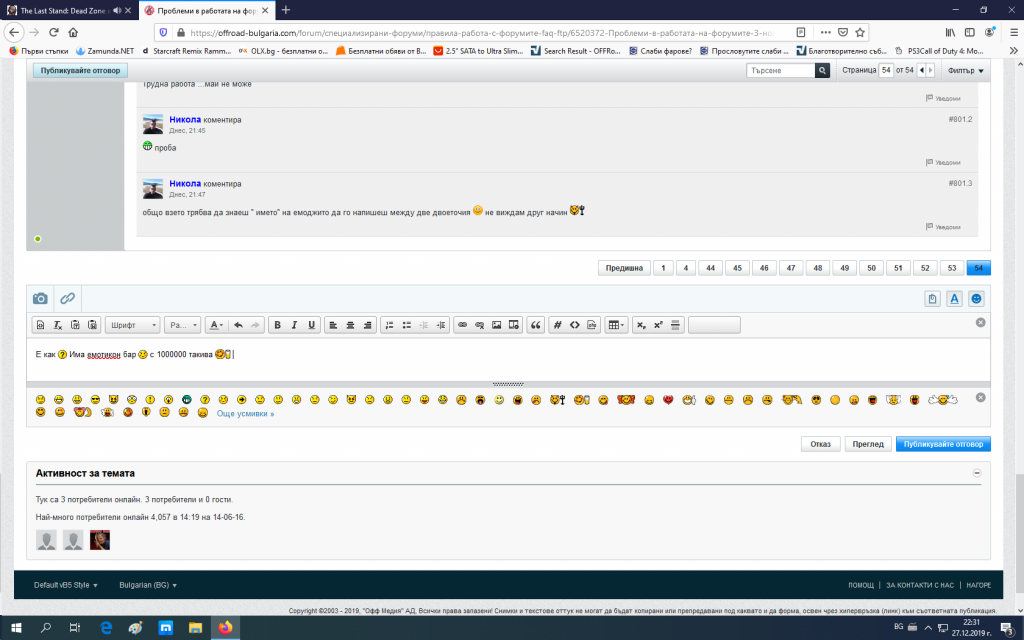Toggle underline formatting

tap(312, 325)
